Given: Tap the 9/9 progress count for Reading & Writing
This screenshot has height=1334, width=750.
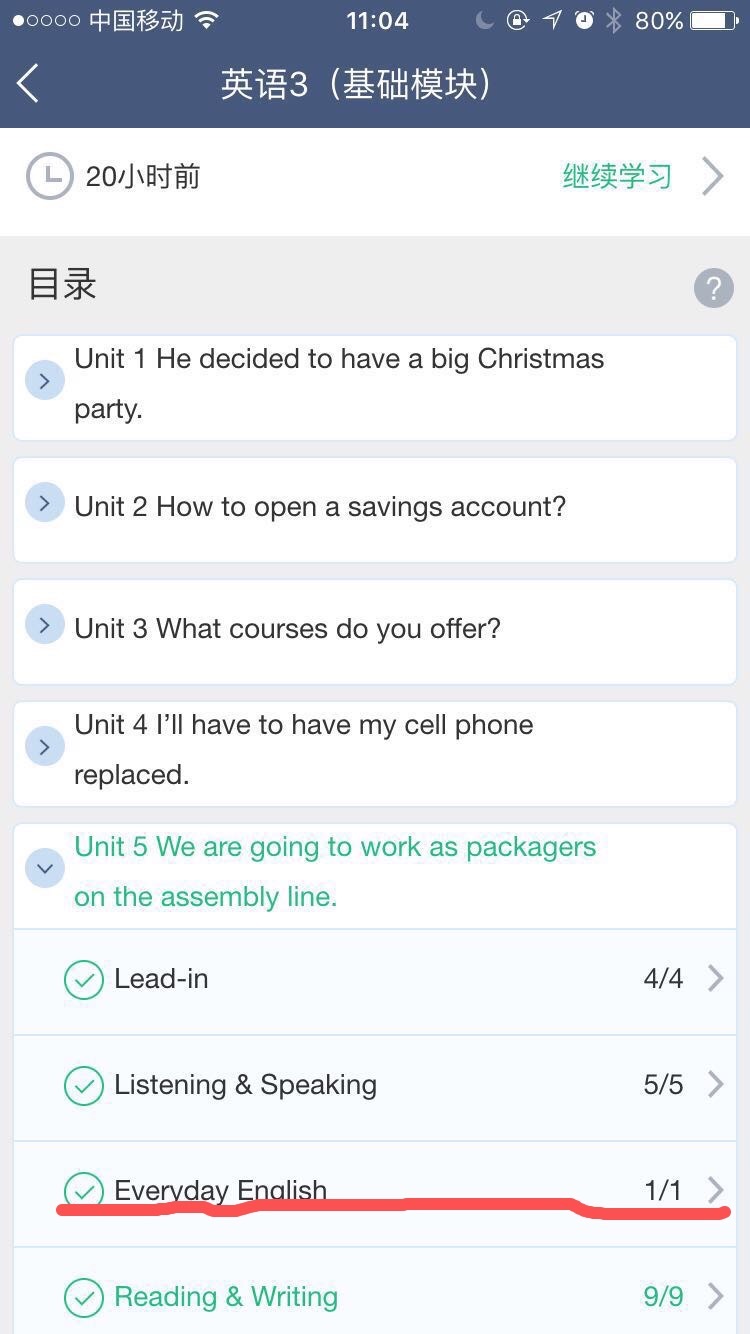Looking at the screenshot, I should click(663, 1297).
